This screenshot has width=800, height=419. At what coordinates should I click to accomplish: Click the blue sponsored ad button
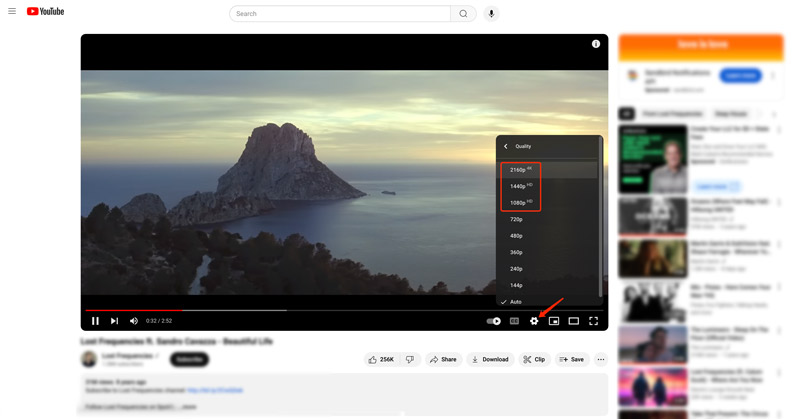tap(740, 76)
